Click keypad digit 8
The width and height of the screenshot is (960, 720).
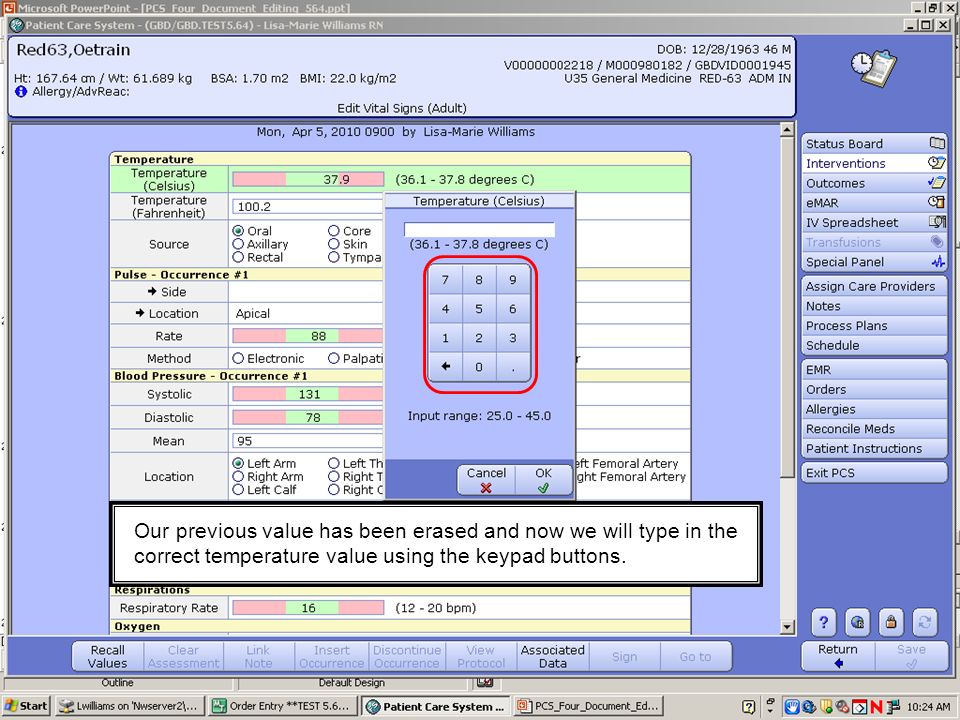[479, 280]
